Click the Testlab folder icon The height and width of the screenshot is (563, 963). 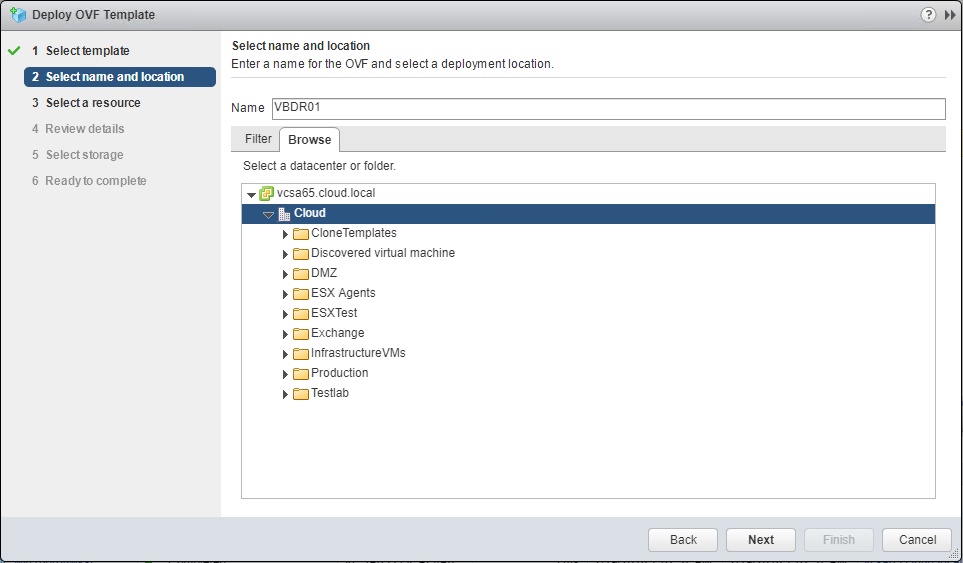pos(301,394)
